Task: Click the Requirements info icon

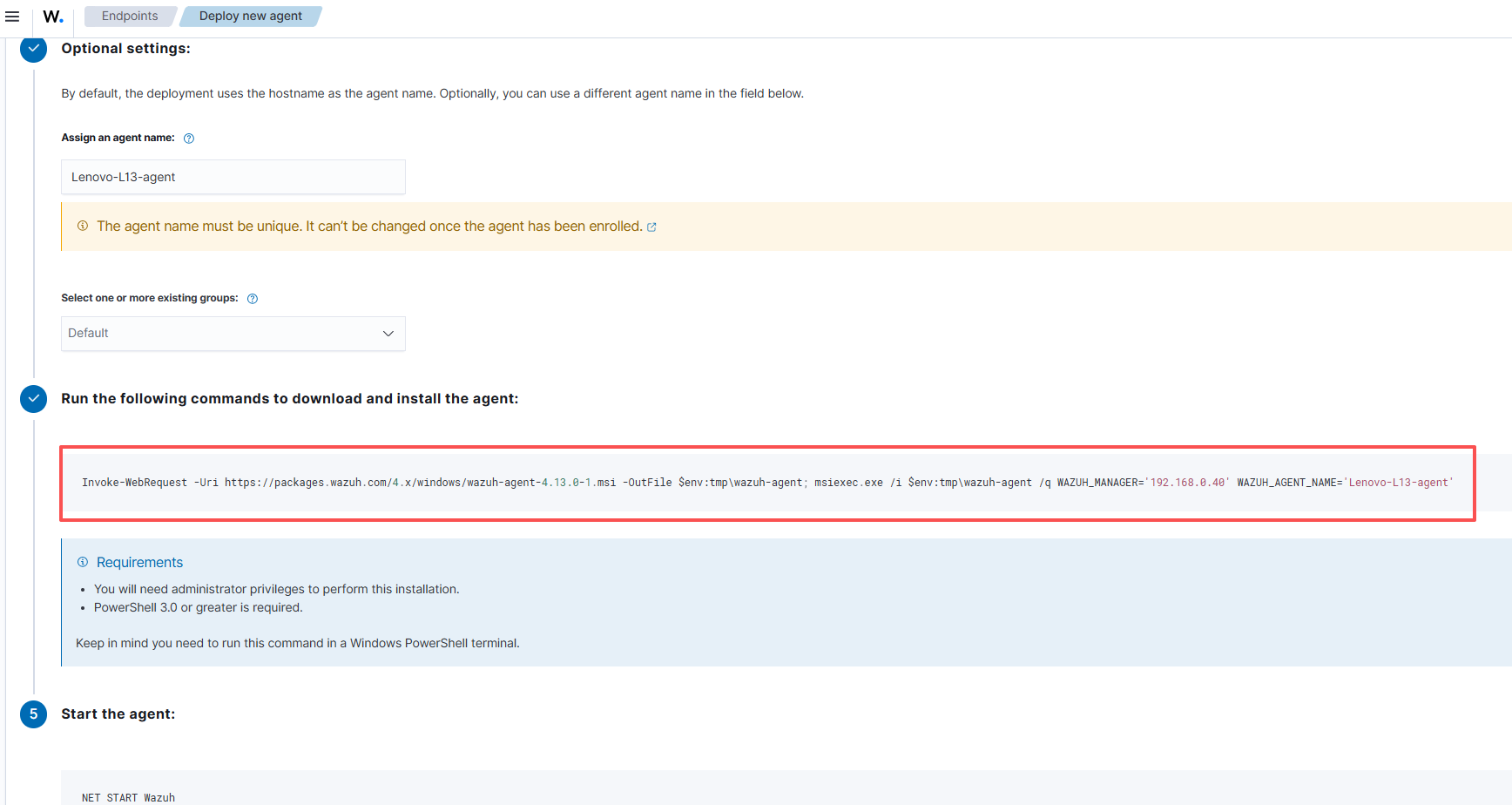Action: click(x=83, y=562)
